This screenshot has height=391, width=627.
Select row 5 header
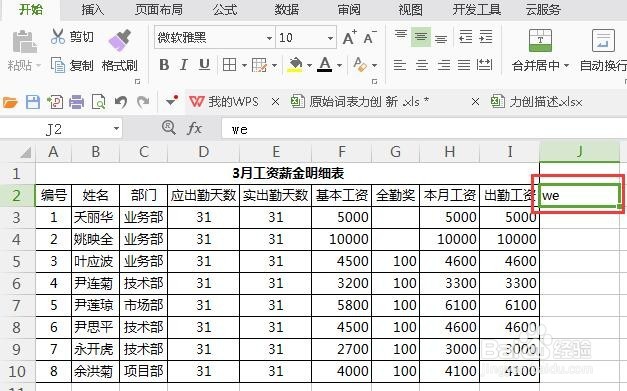[17, 261]
